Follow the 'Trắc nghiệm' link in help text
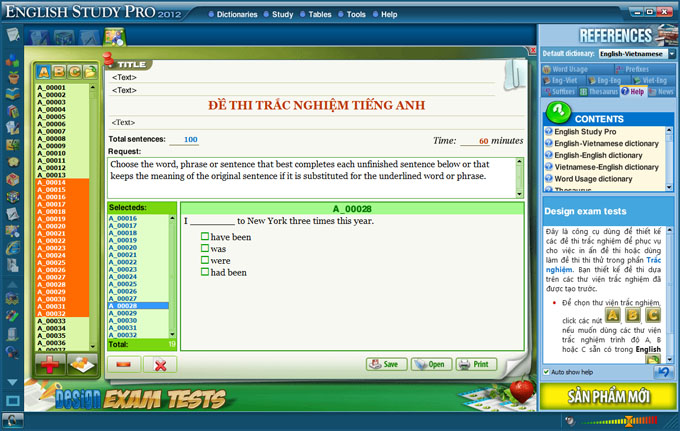 click(x=654, y=260)
